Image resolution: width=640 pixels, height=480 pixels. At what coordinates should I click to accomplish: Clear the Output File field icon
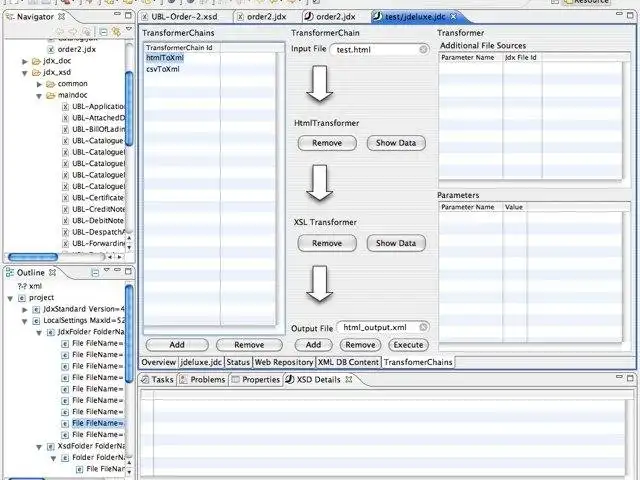[x=423, y=327]
